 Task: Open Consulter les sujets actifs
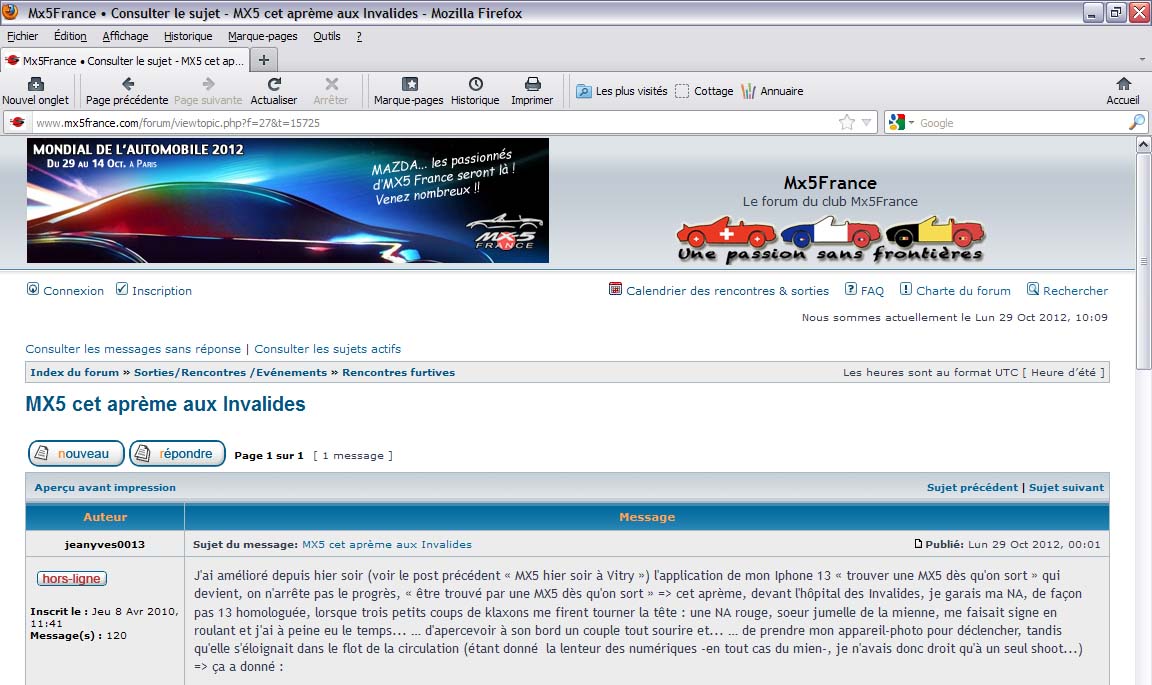tap(328, 349)
